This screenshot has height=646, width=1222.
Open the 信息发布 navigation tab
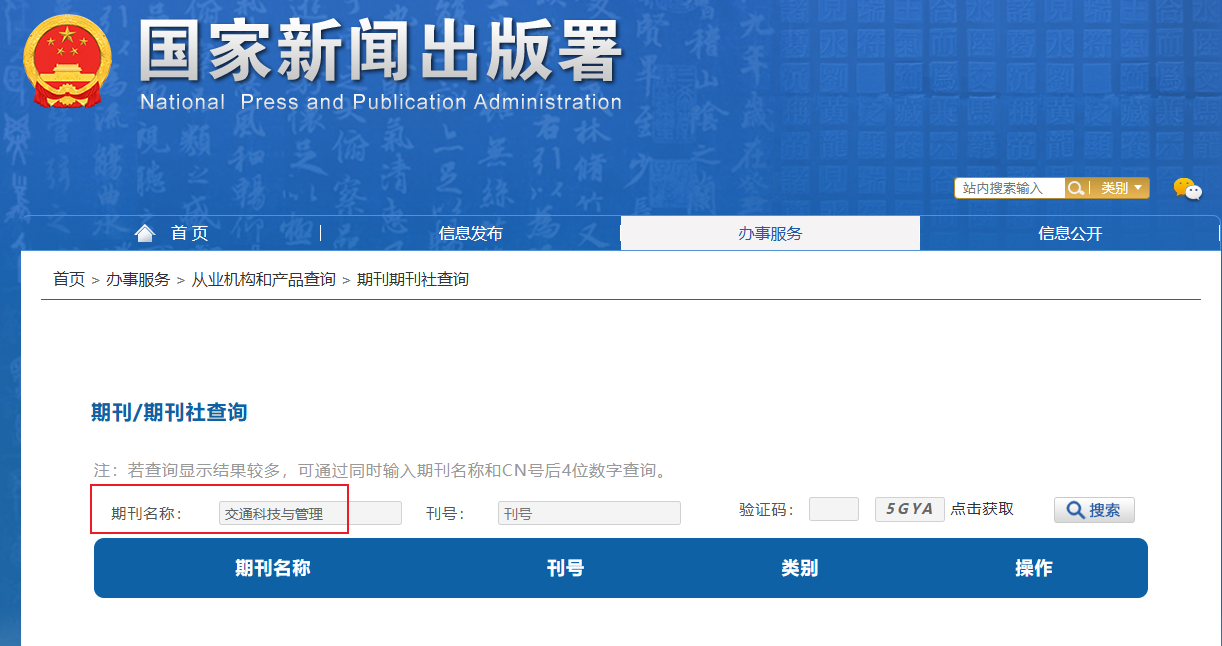point(470,233)
